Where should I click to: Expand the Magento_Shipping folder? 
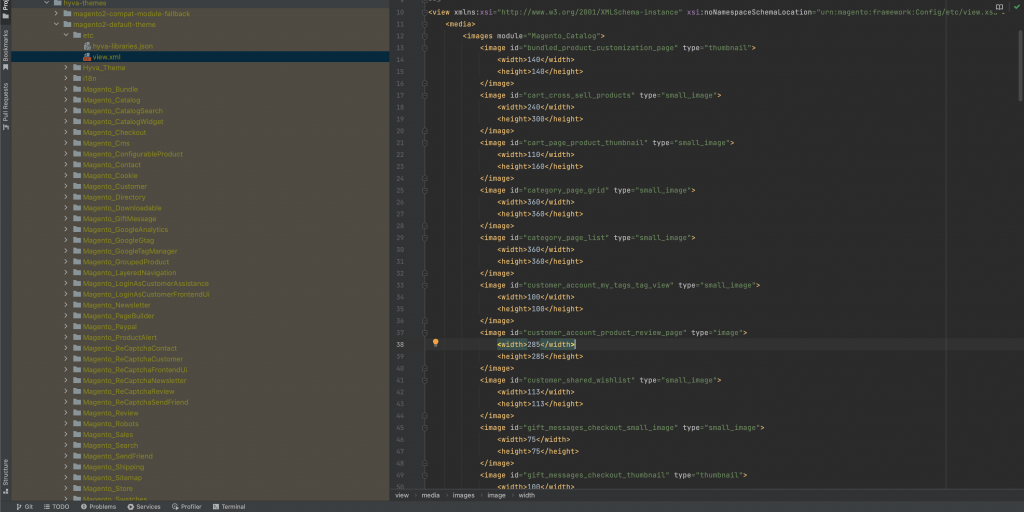tap(66, 468)
